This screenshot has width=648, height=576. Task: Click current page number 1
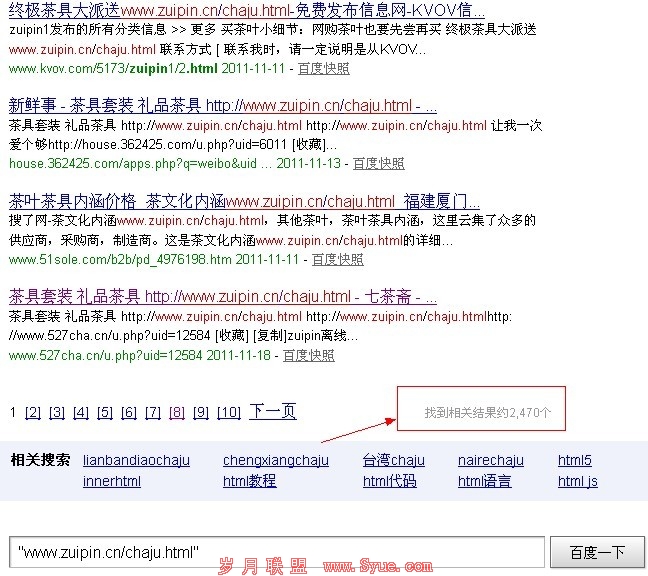pos(13,412)
